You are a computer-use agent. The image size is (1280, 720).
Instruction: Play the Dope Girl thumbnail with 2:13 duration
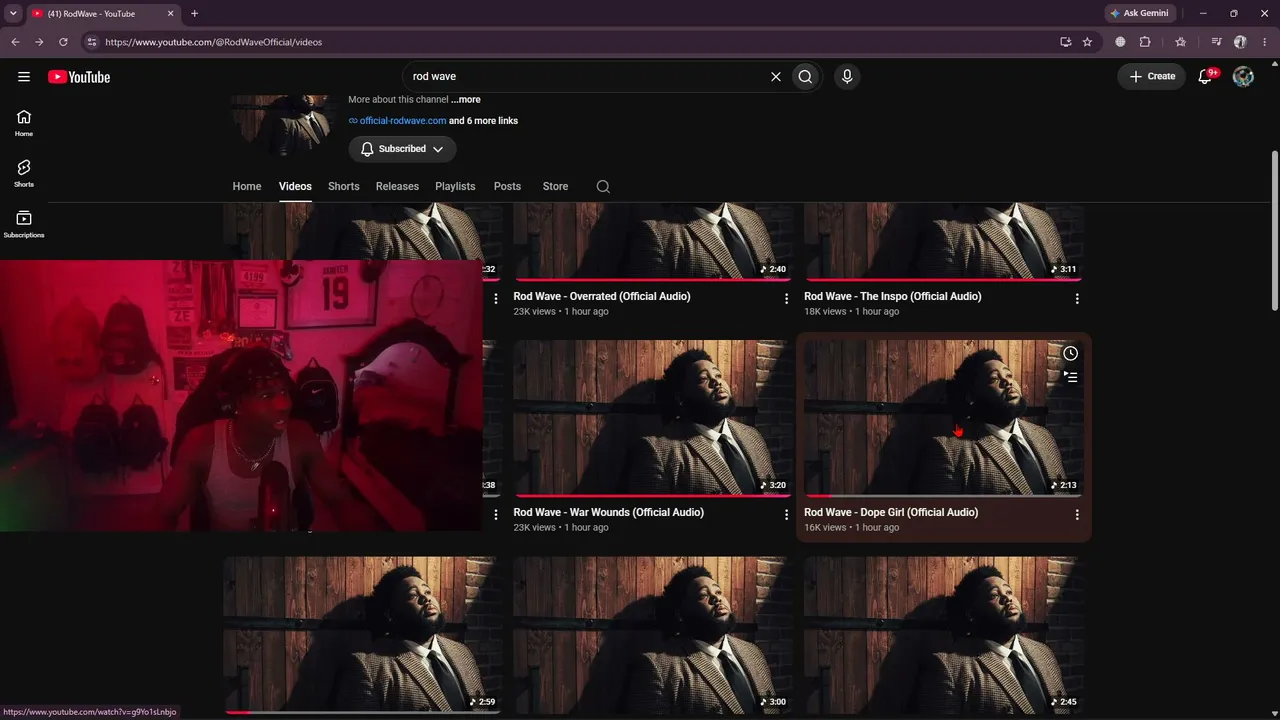tap(943, 418)
